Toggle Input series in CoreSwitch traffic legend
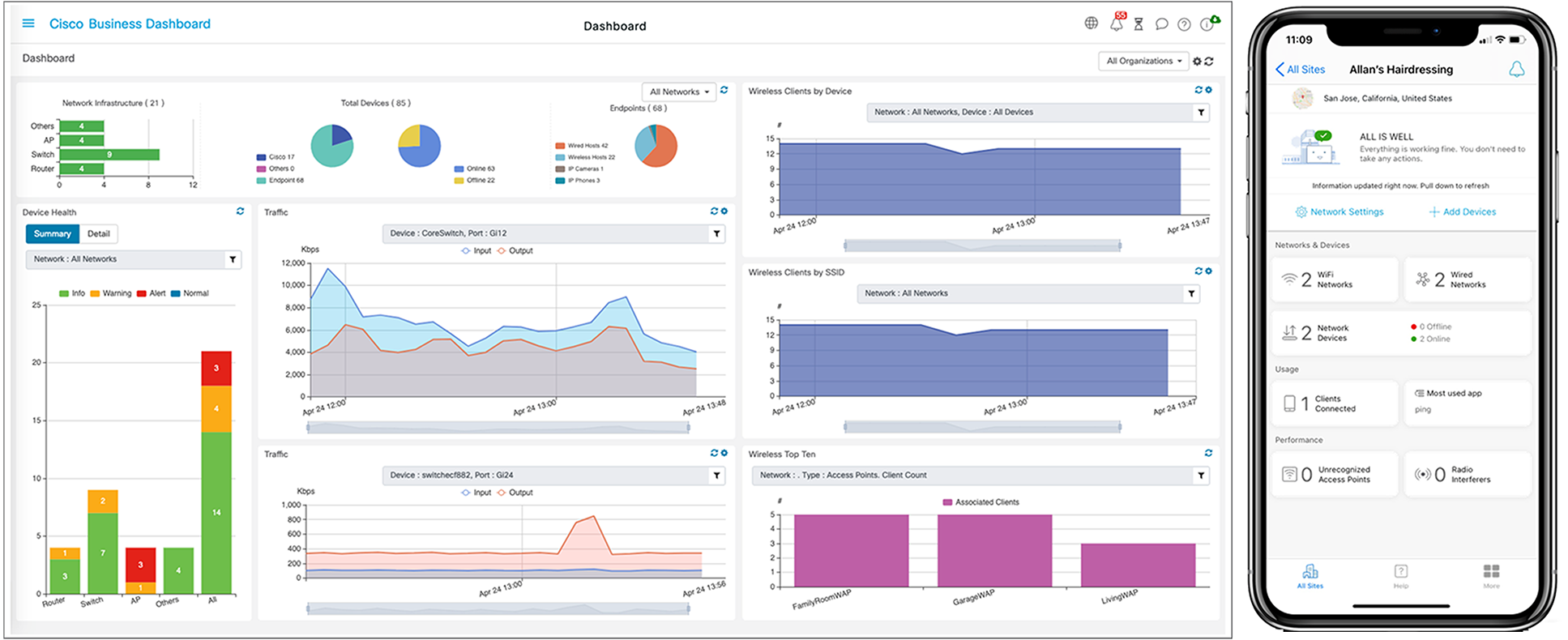 point(476,251)
